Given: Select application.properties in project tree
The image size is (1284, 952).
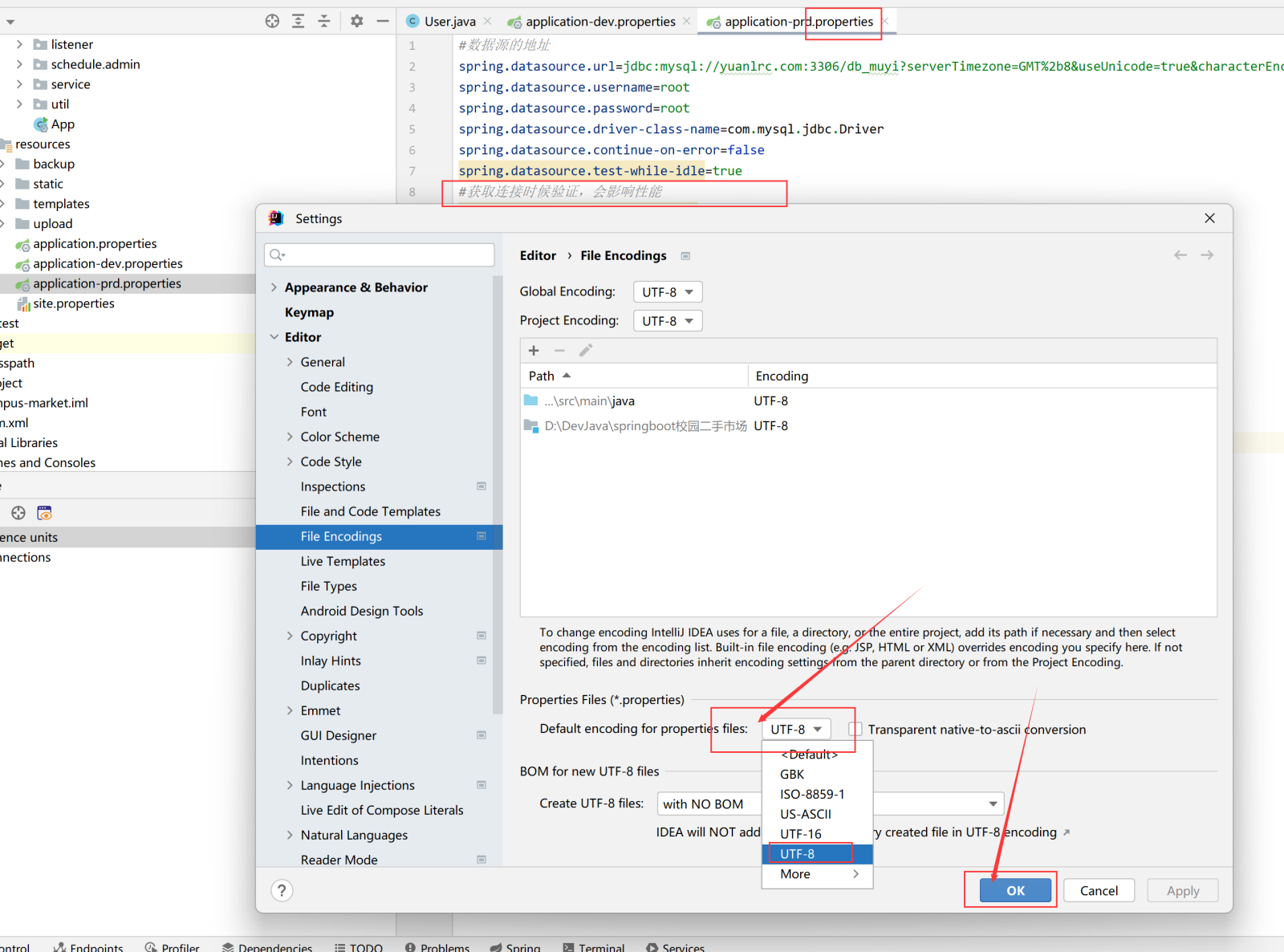Looking at the screenshot, I should [95, 243].
